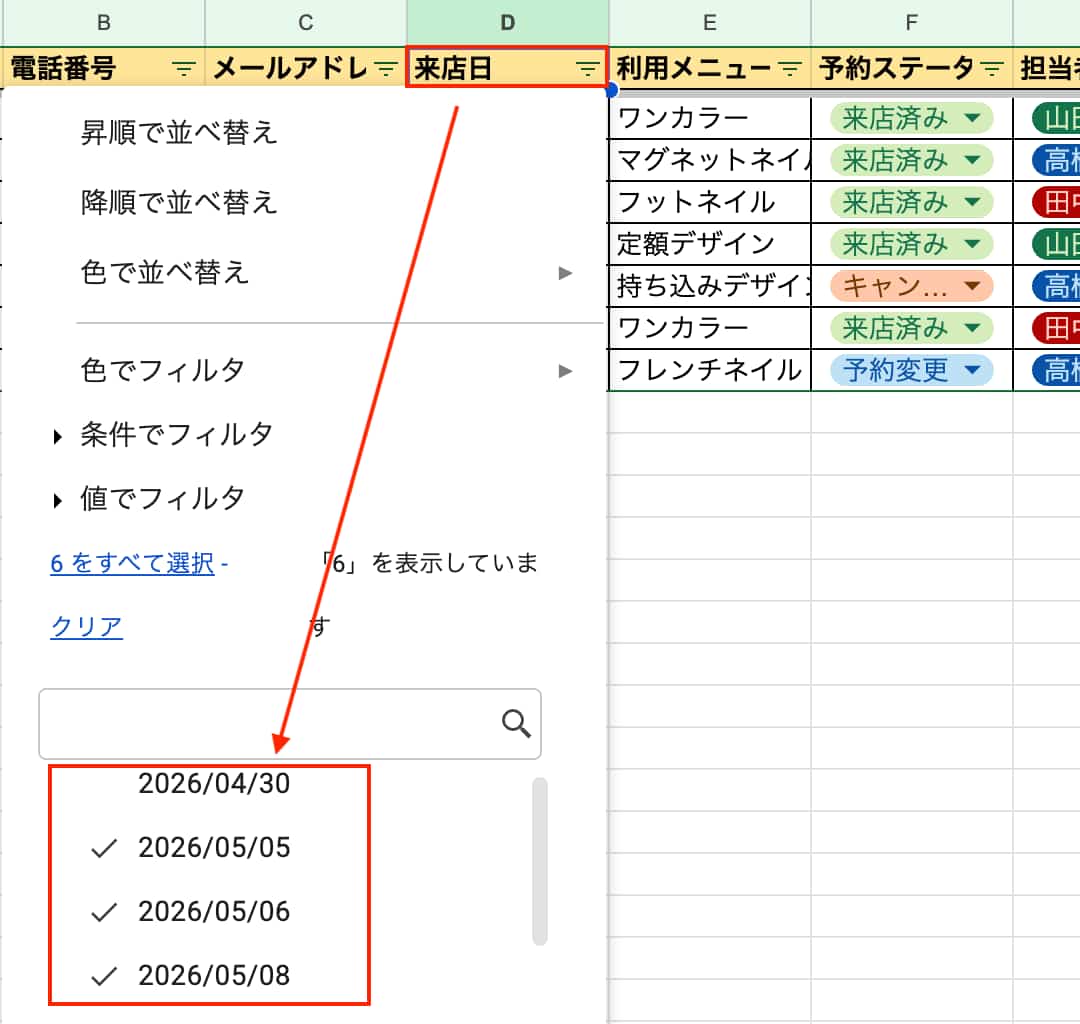Click 電話番号 header cell text
This screenshot has width=1080, height=1024.
[63, 68]
